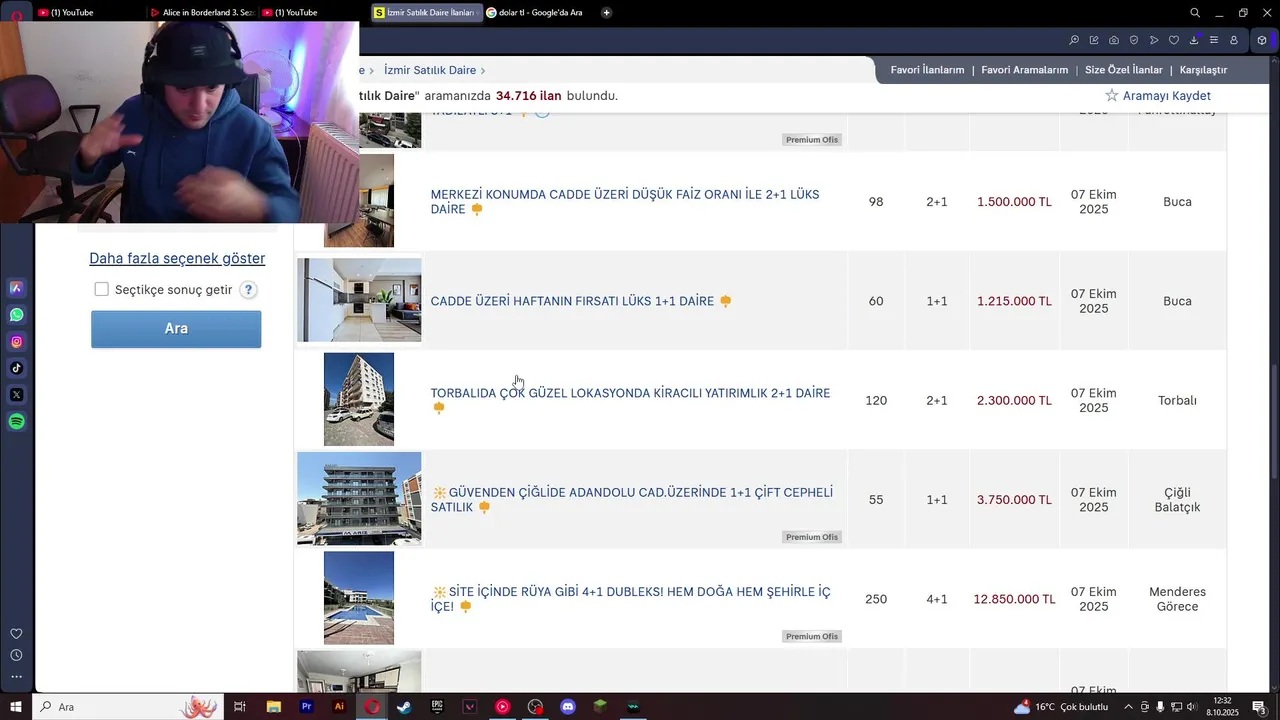Open the easy setup sliders icon
The width and height of the screenshot is (1280, 720).
click(x=1214, y=40)
